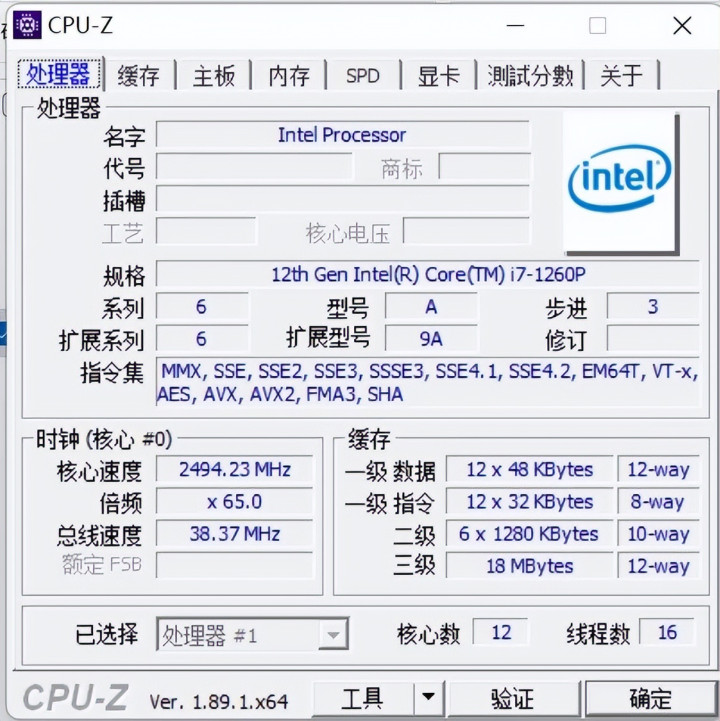Go to the 显卡 tab

pyautogui.click(x=438, y=75)
